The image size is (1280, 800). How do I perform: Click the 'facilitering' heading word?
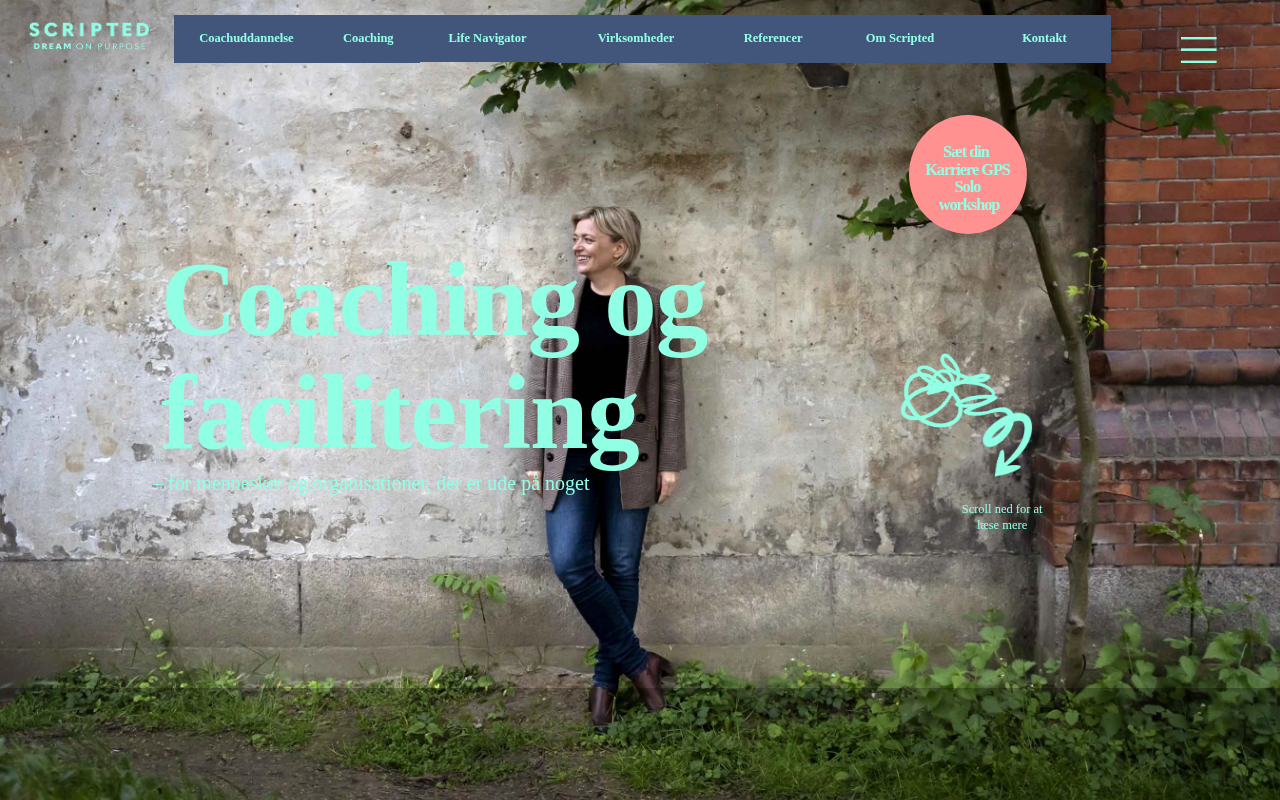(x=400, y=415)
